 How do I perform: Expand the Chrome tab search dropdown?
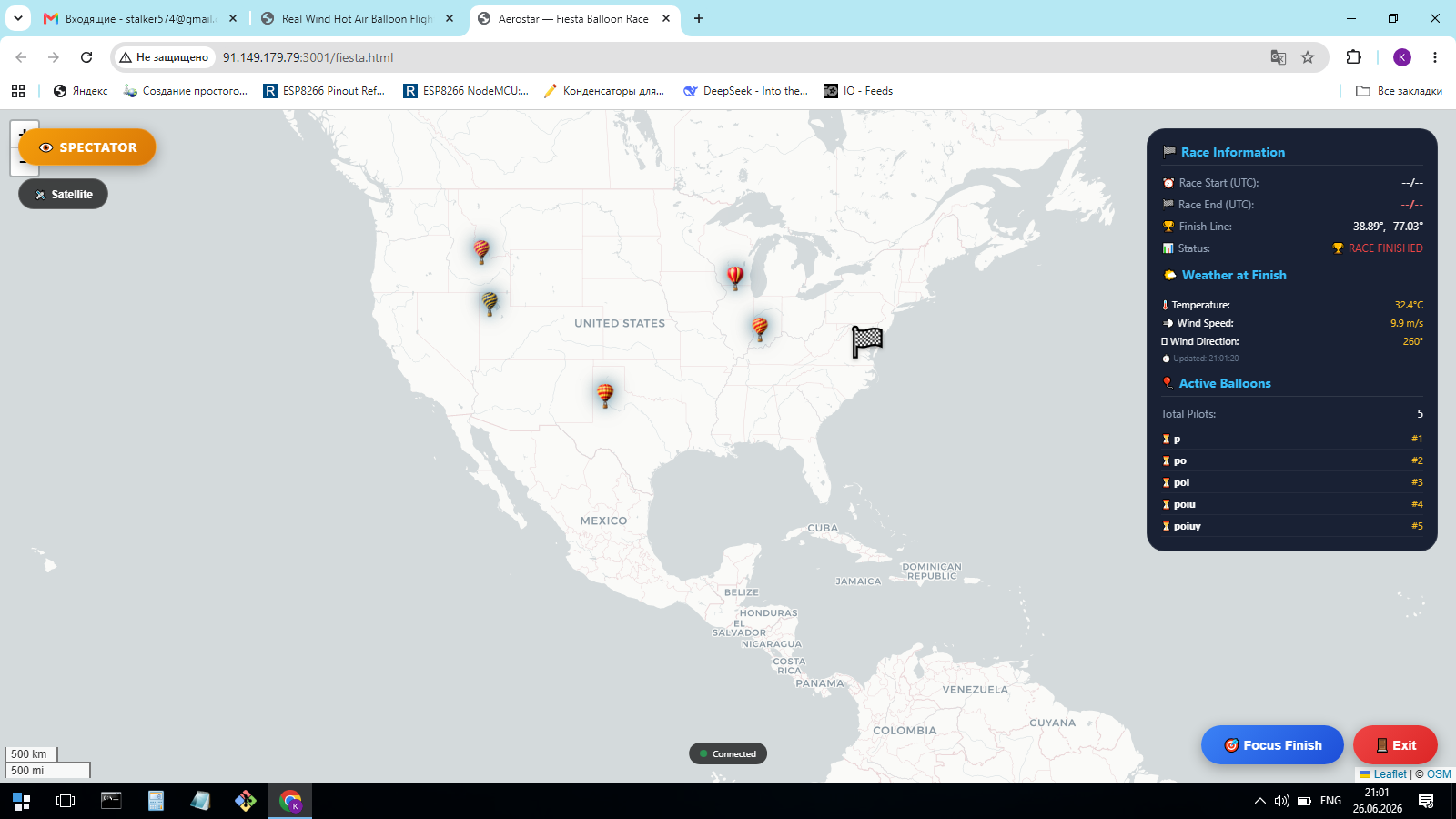[18, 18]
